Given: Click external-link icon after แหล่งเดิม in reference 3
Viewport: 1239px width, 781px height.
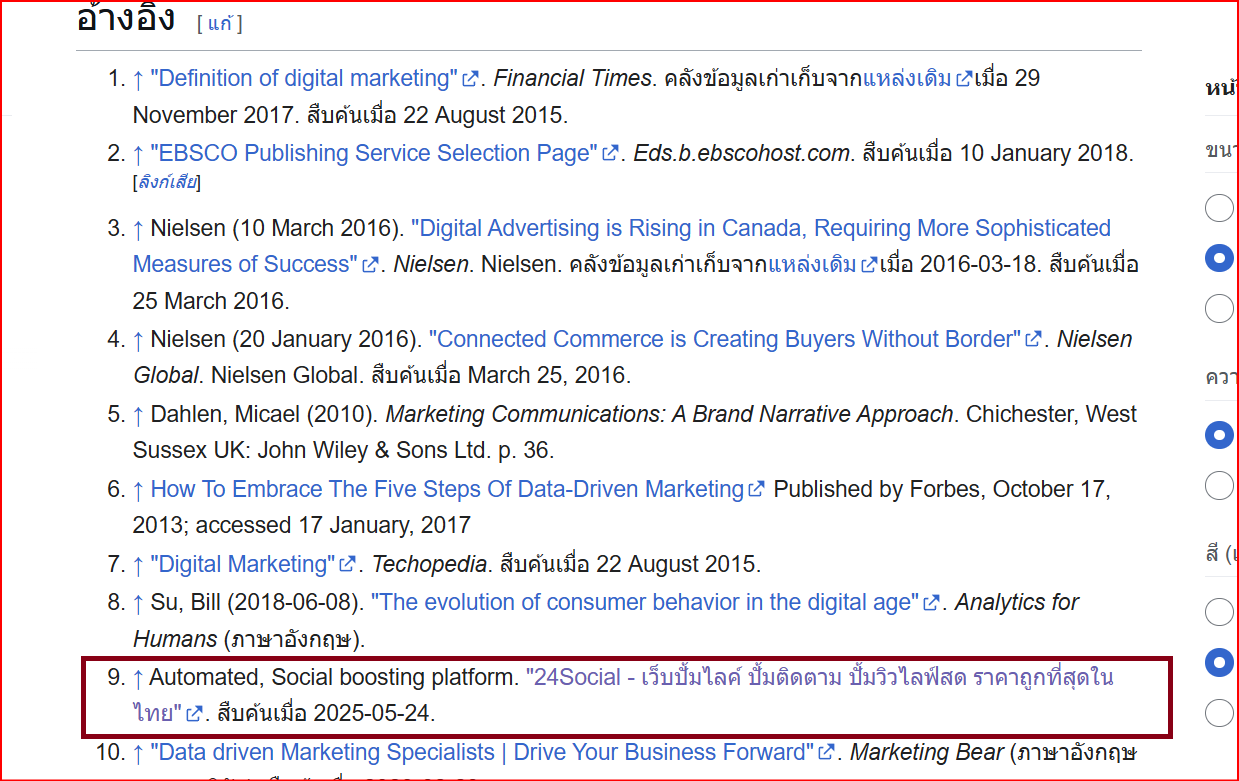Looking at the screenshot, I should (x=869, y=265).
